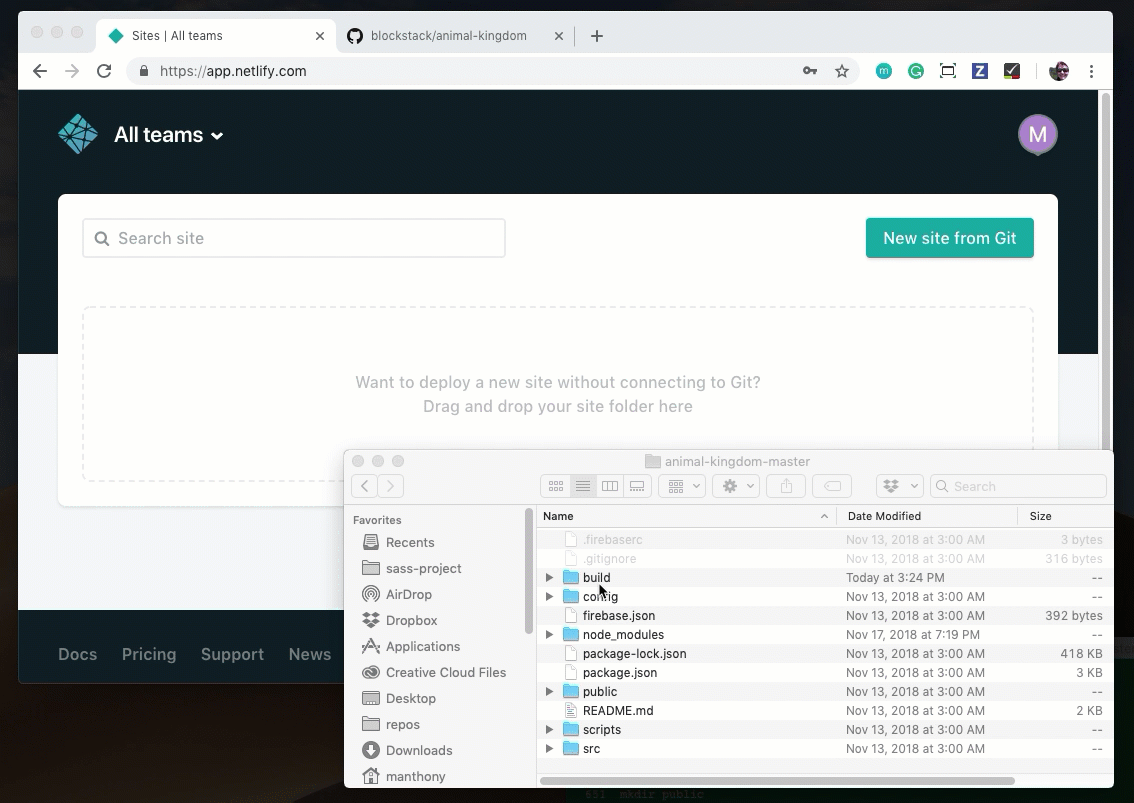Open the Finder Action gear dropdown

736,486
